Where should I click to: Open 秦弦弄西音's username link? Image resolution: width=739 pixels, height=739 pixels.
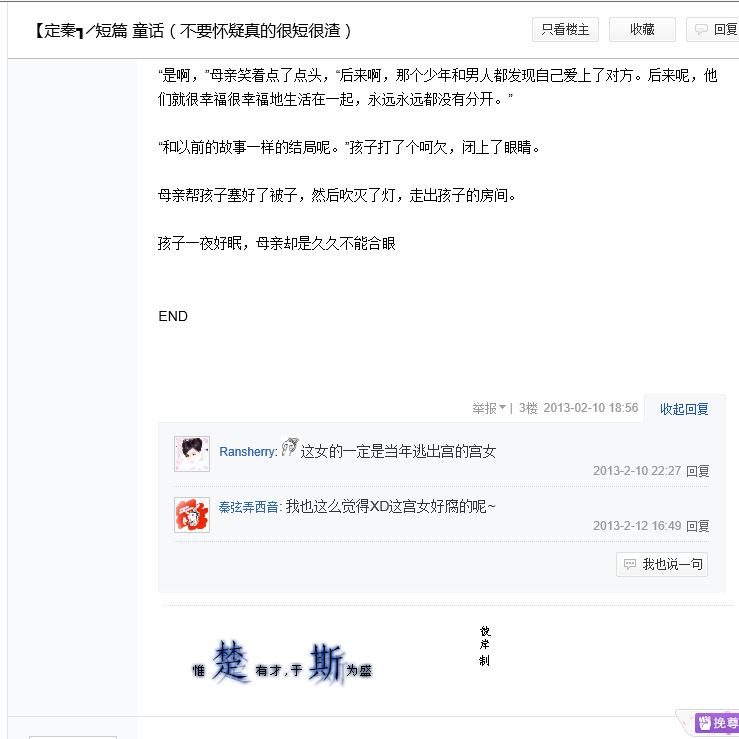[250, 507]
